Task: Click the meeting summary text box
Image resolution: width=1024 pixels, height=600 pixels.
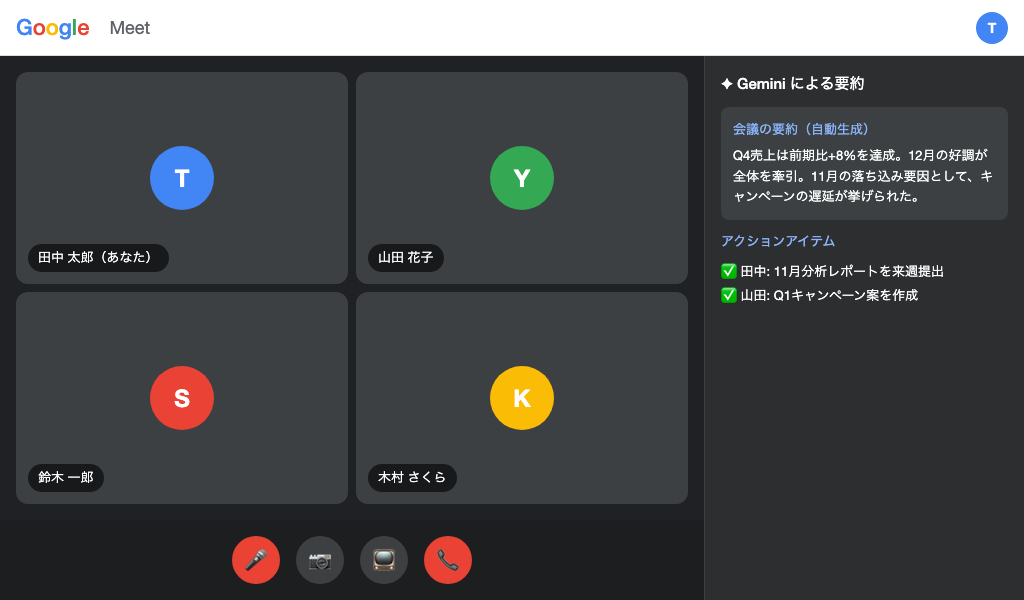Action: point(864,163)
